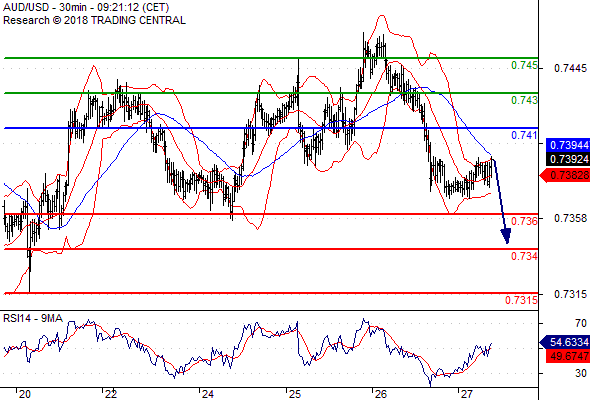Click the Trading Central research copyright text
590x400 pixels.
tap(94, 20)
